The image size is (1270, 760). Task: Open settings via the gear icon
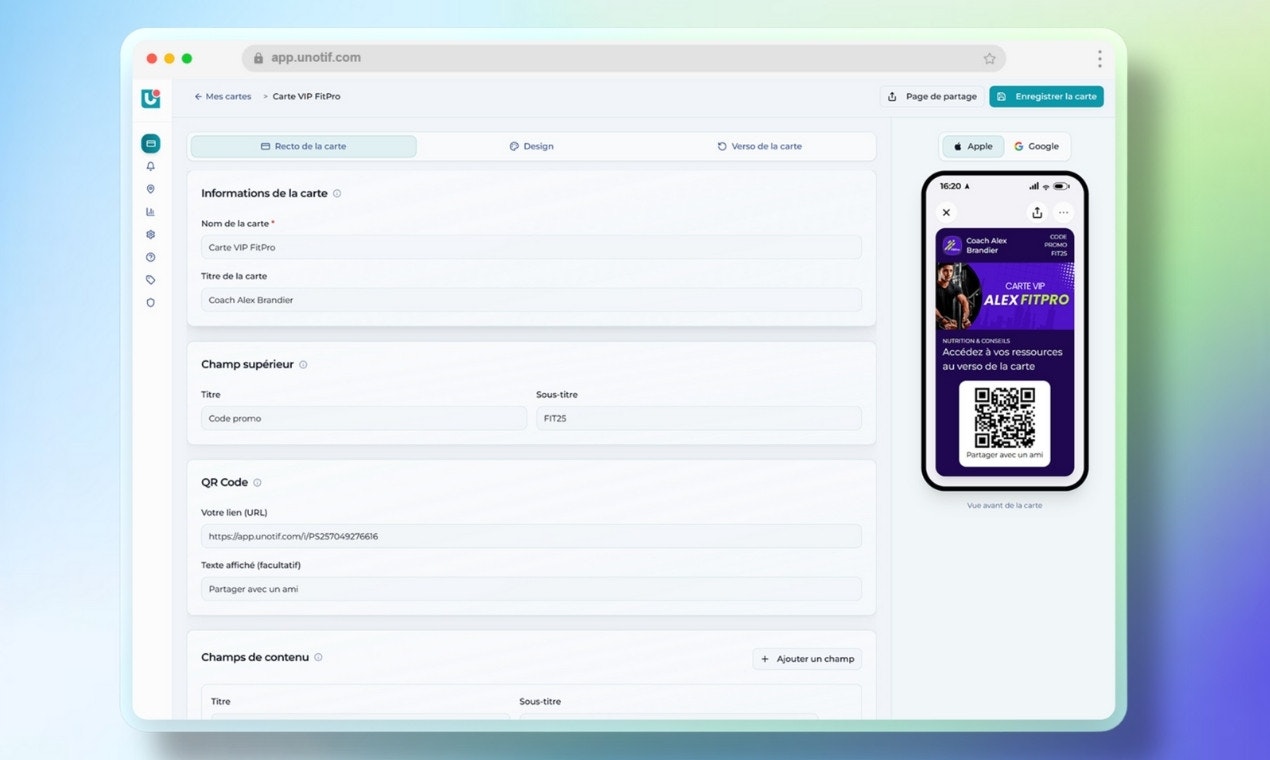point(150,234)
